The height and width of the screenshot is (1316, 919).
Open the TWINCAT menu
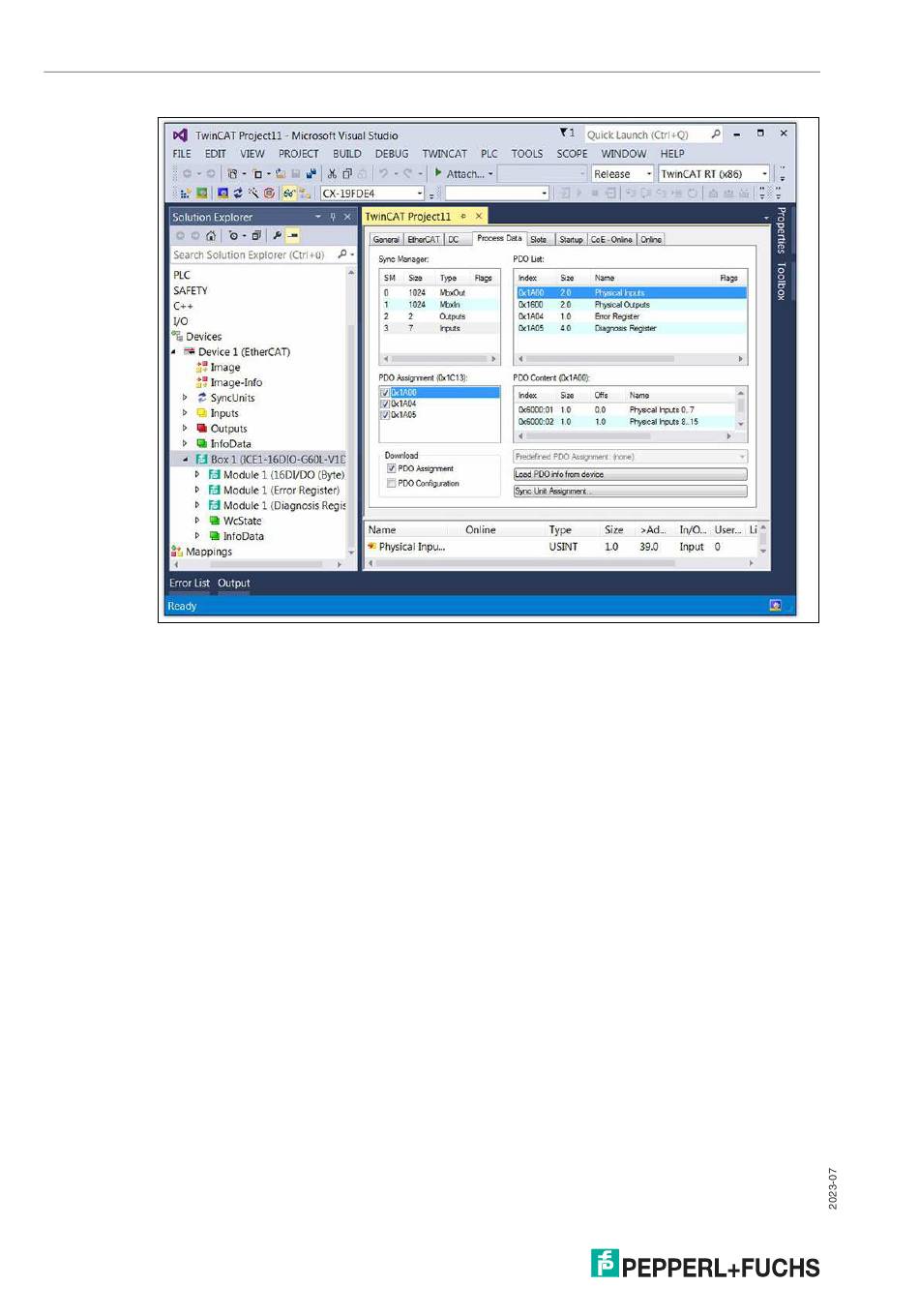(444, 154)
